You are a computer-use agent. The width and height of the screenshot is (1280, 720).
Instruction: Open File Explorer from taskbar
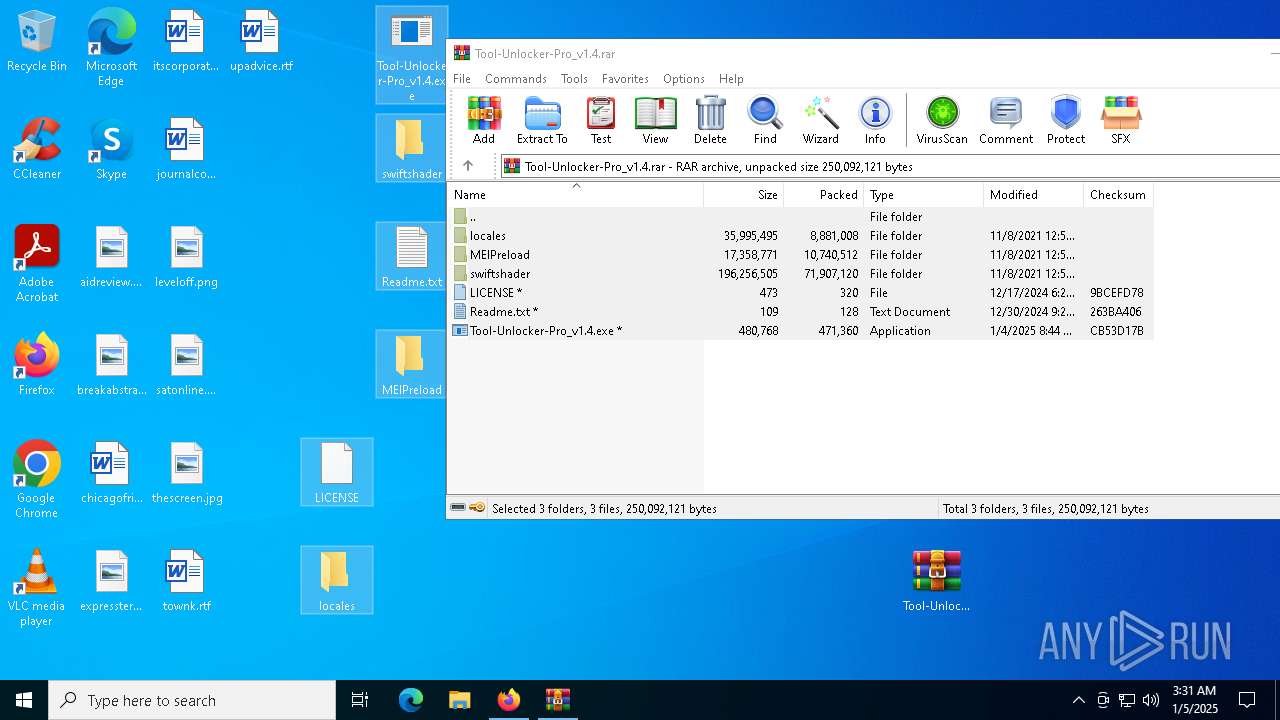point(460,700)
